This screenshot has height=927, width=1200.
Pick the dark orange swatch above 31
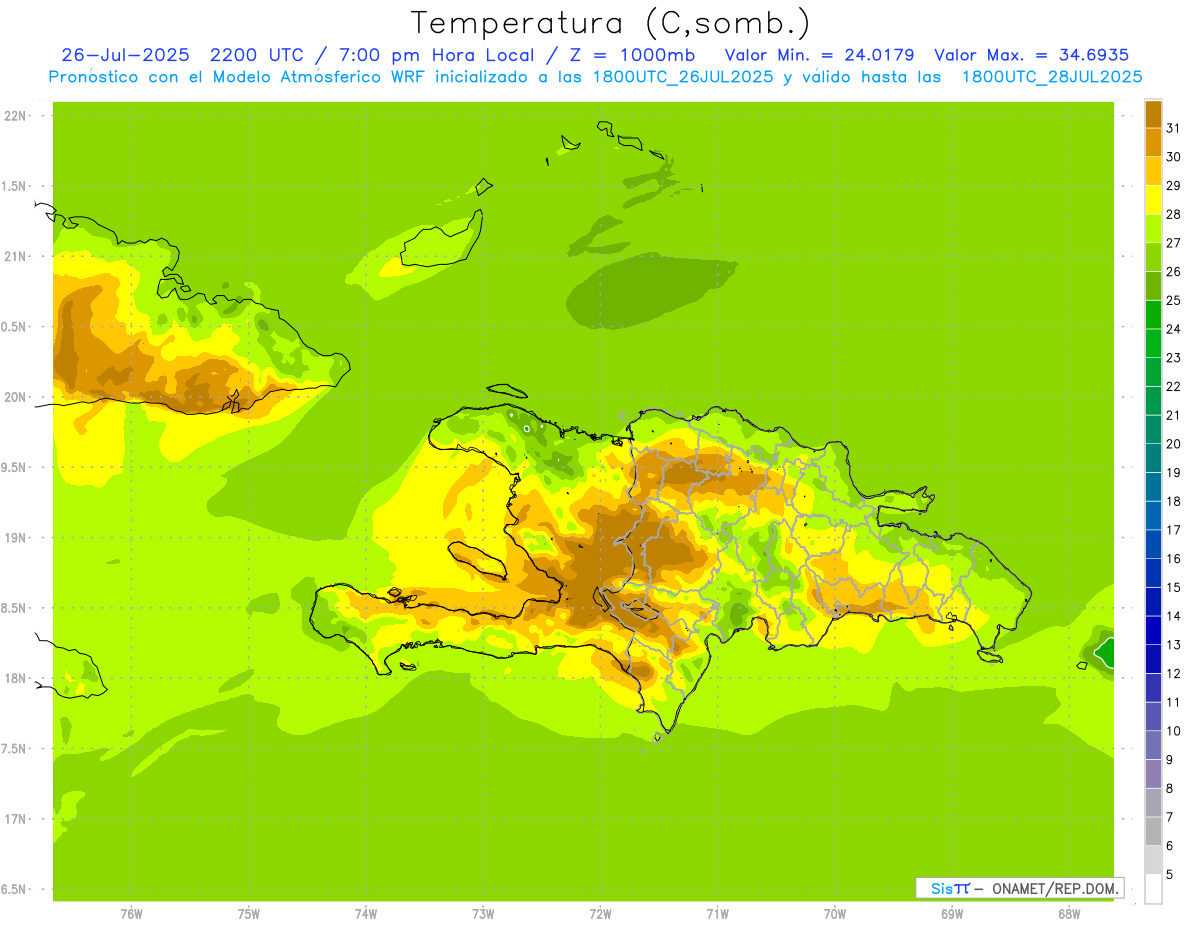pyautogui.click(x=1153, y=114)
